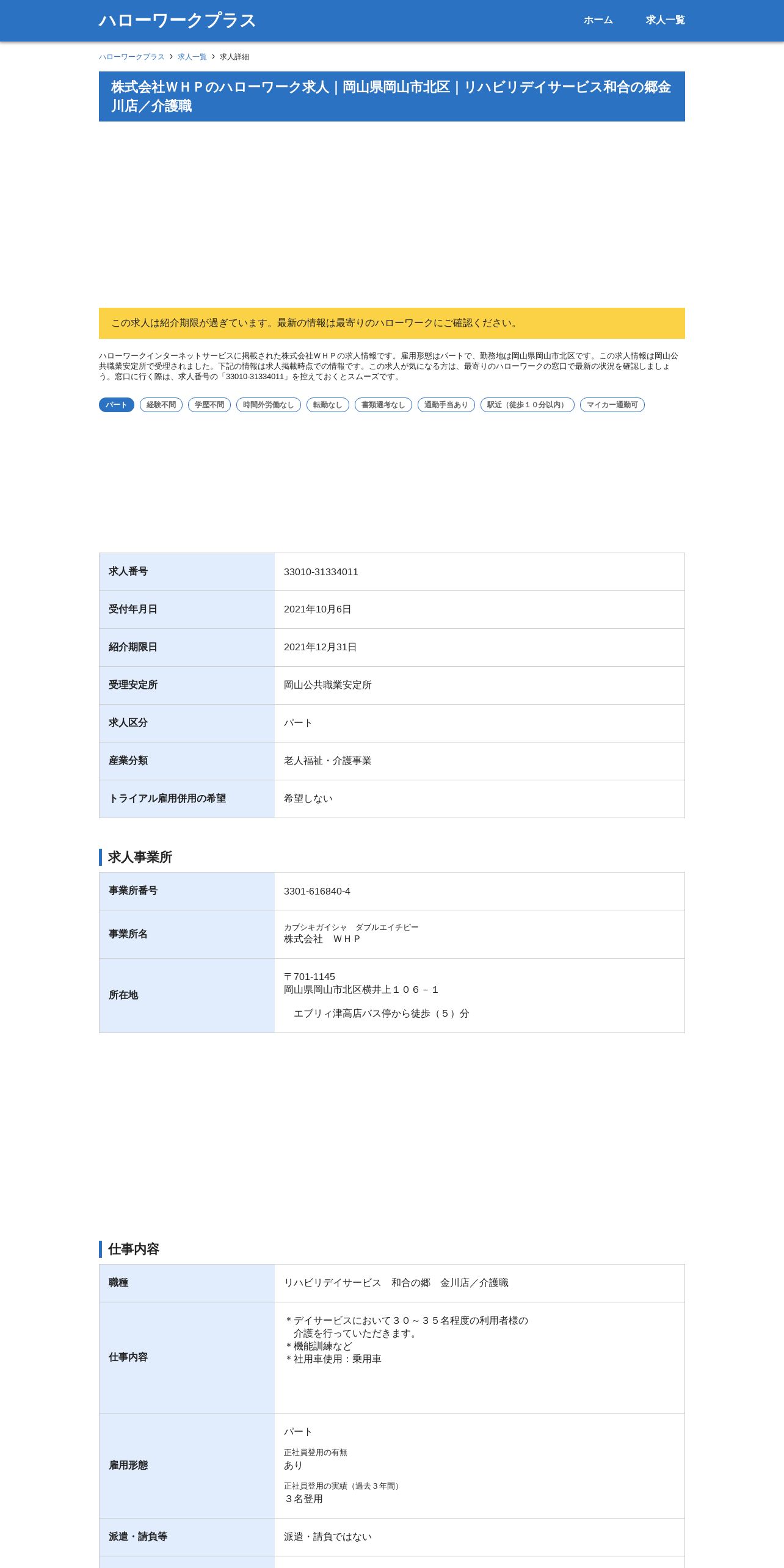The width and height of the screenshot is (784, 1568).
Task: Click the ＊機能訓練など line
Action: 318,1346
